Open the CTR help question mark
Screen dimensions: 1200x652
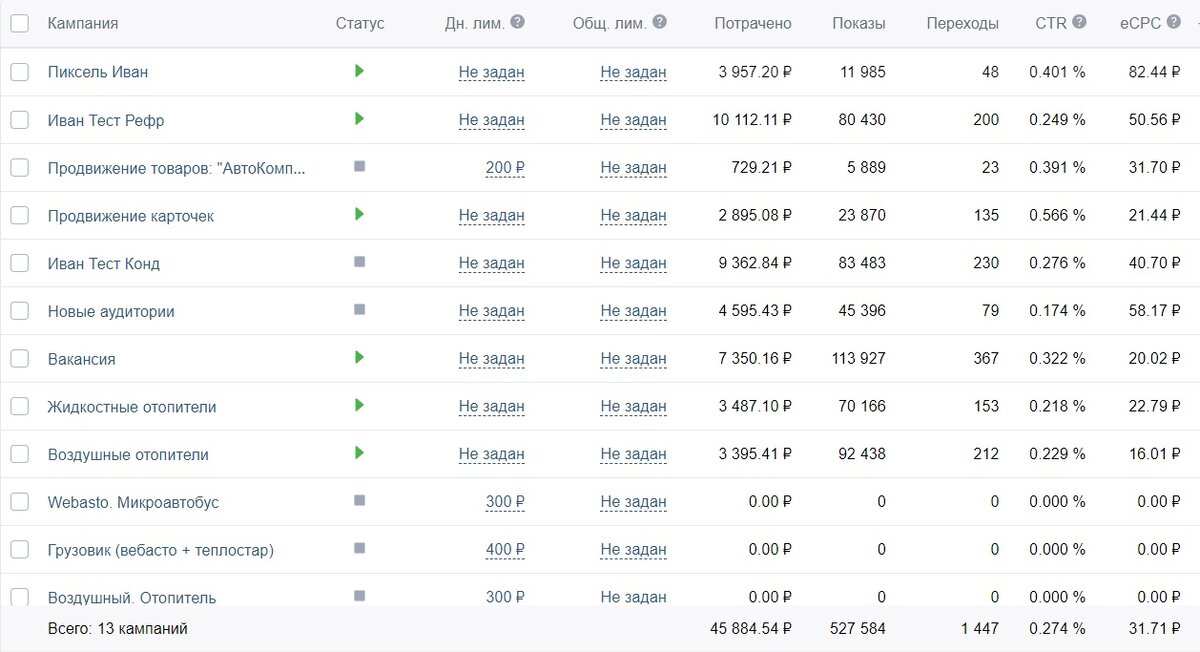[x=1079, y=22]
